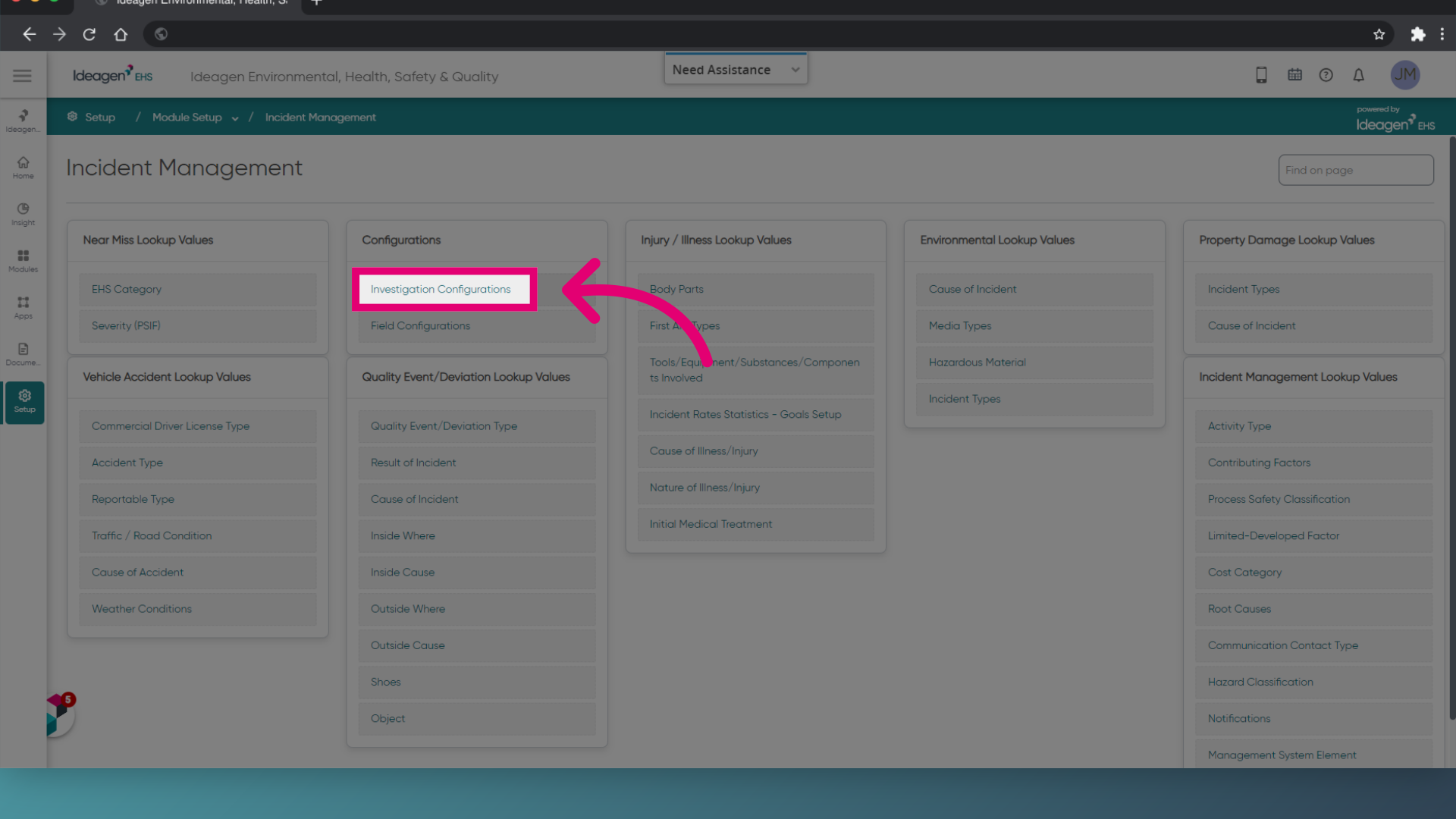Open Severity (PSIF) lookup
The image size is (1456, 819).
click(x=197, y=326)
